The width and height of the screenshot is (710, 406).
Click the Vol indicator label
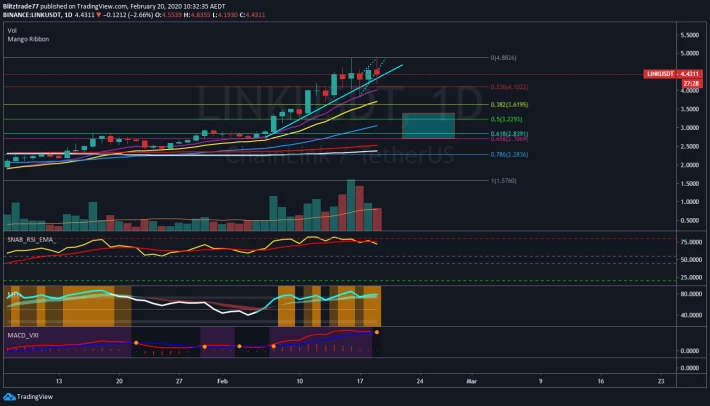coord(12,30)
